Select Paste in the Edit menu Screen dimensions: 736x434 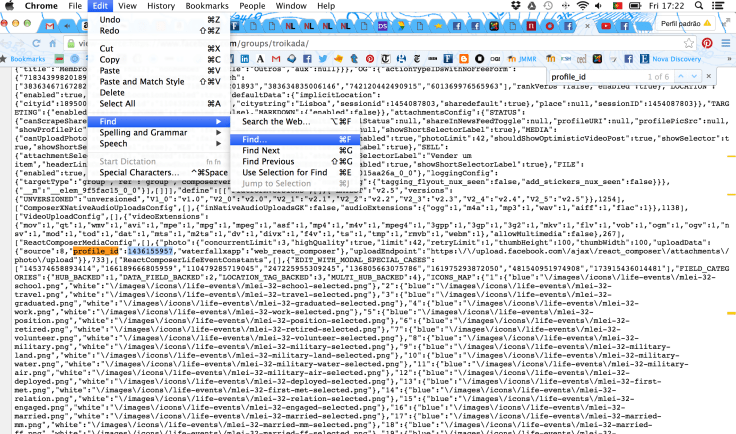click(x=159, y=70)
